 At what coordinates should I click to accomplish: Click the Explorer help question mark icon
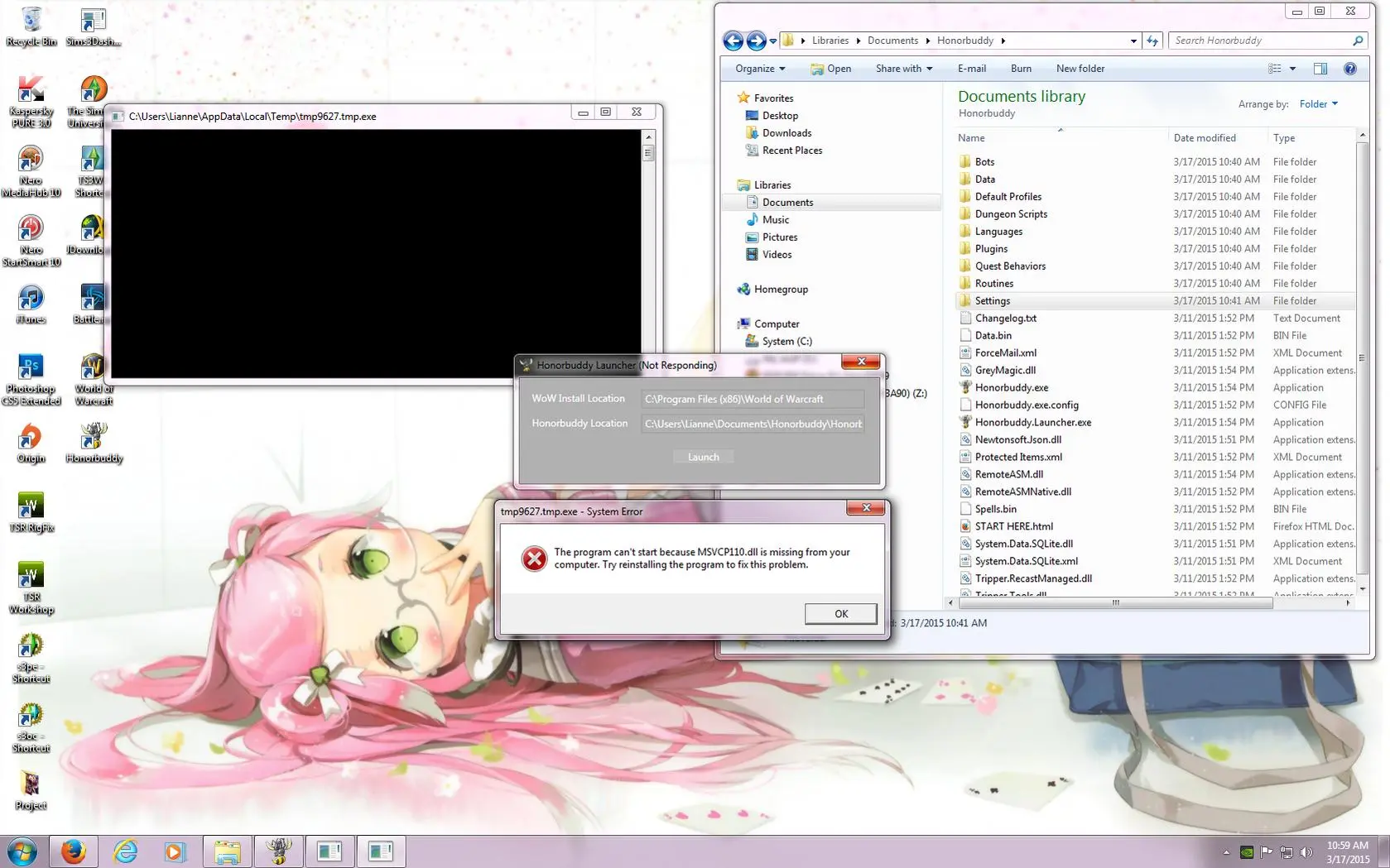1349,69
